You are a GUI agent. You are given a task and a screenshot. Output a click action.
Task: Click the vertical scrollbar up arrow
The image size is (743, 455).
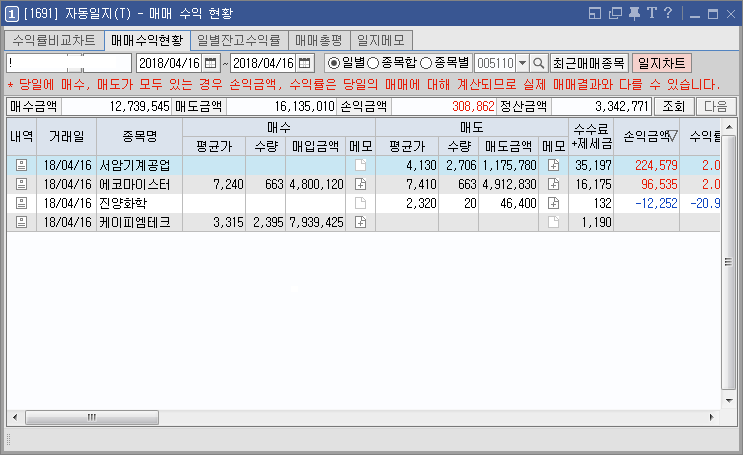729,127
